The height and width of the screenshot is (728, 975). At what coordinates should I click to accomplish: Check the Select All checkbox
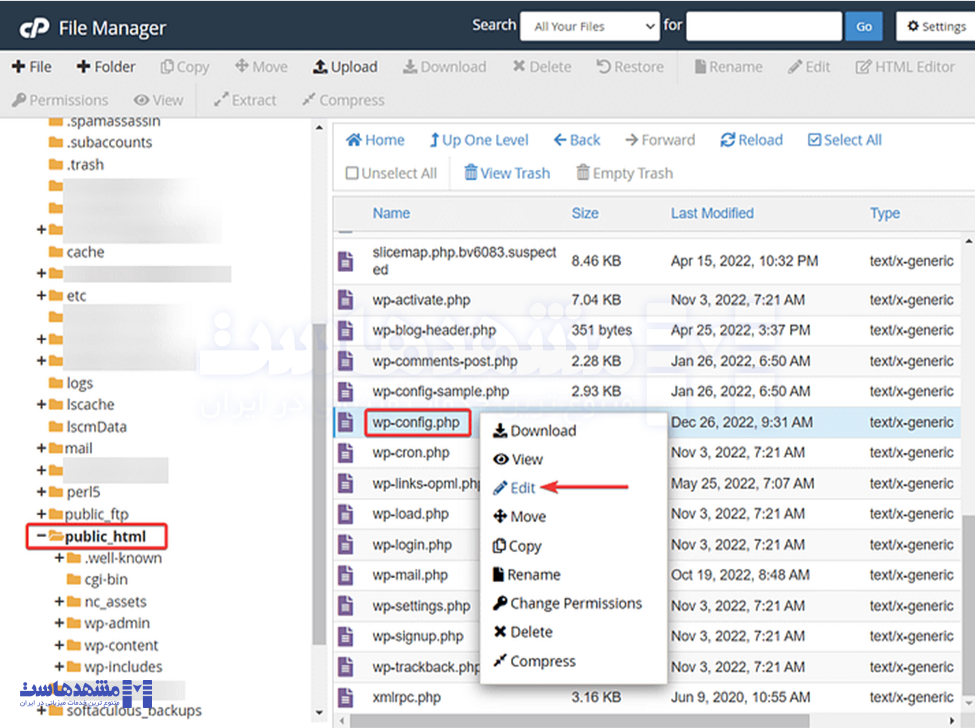tap(814, 140)
